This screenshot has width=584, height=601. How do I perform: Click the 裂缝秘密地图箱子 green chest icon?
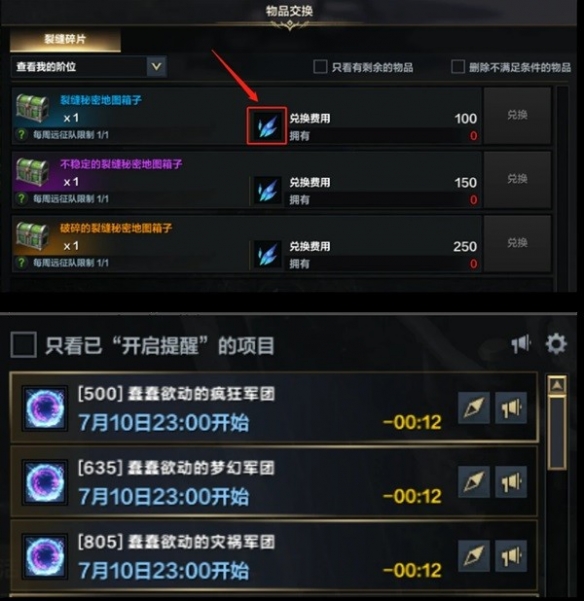click(x=33, y=108)
